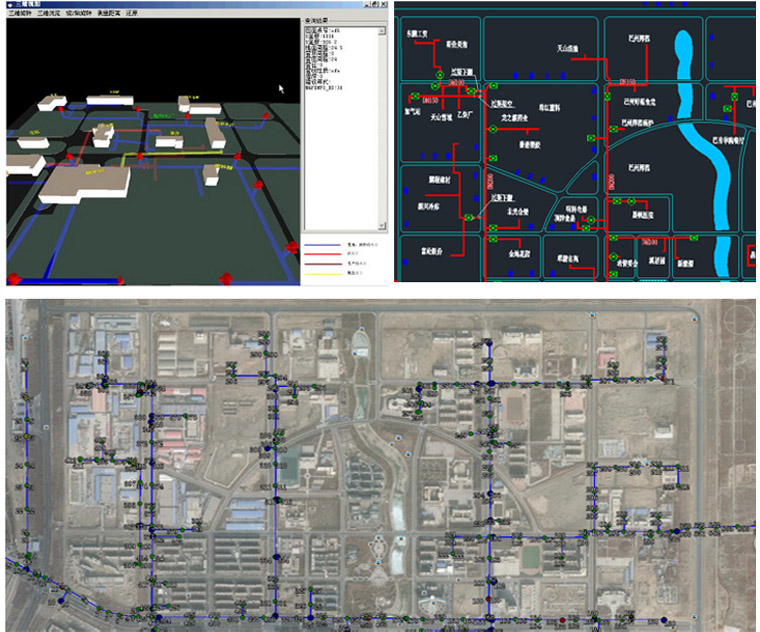Click the blue line legend swatch
The width and height of the screenshot is (760, 632).
[323, 245]
